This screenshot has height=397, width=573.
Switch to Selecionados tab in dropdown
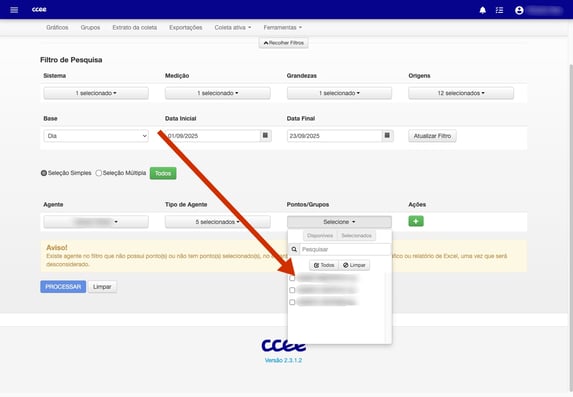pos(356,236)
